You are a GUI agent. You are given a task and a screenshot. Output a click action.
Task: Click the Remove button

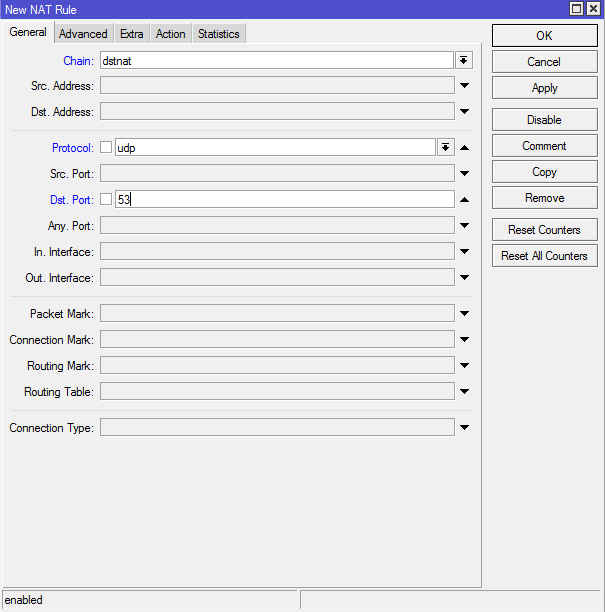(x=544, y=198)
